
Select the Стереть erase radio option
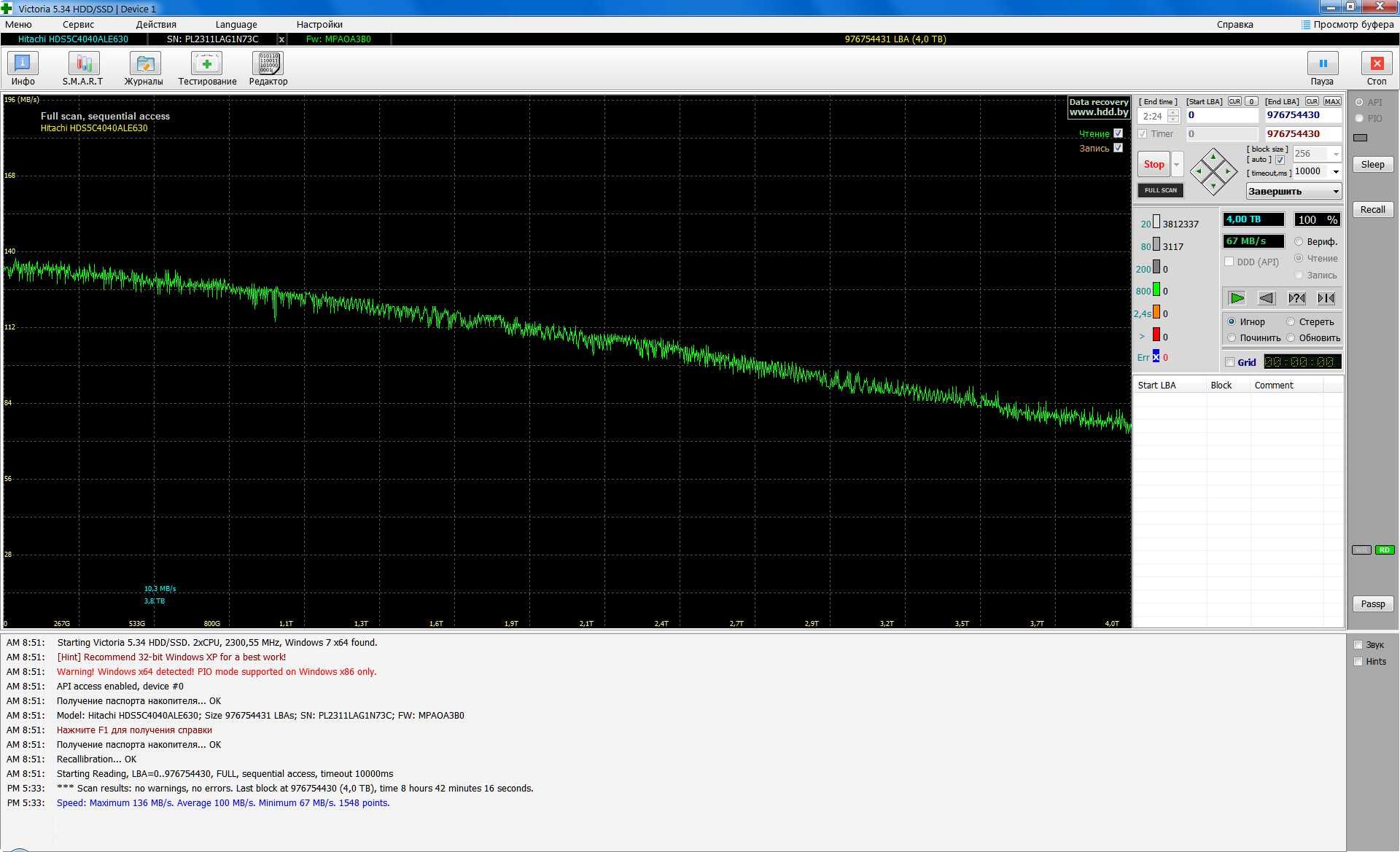[x=1291, y=321]
